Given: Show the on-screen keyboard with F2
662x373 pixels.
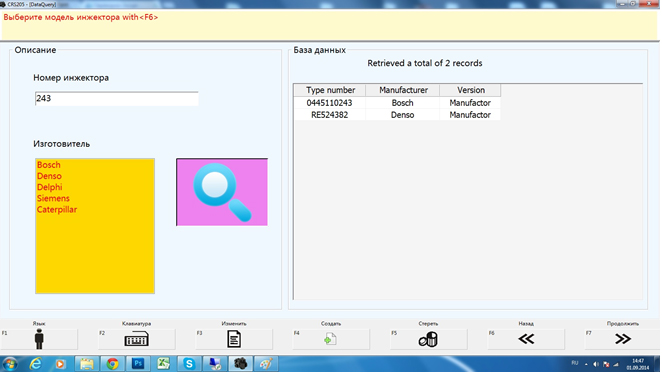Looking at the screenshot, I should pos(137,339).
